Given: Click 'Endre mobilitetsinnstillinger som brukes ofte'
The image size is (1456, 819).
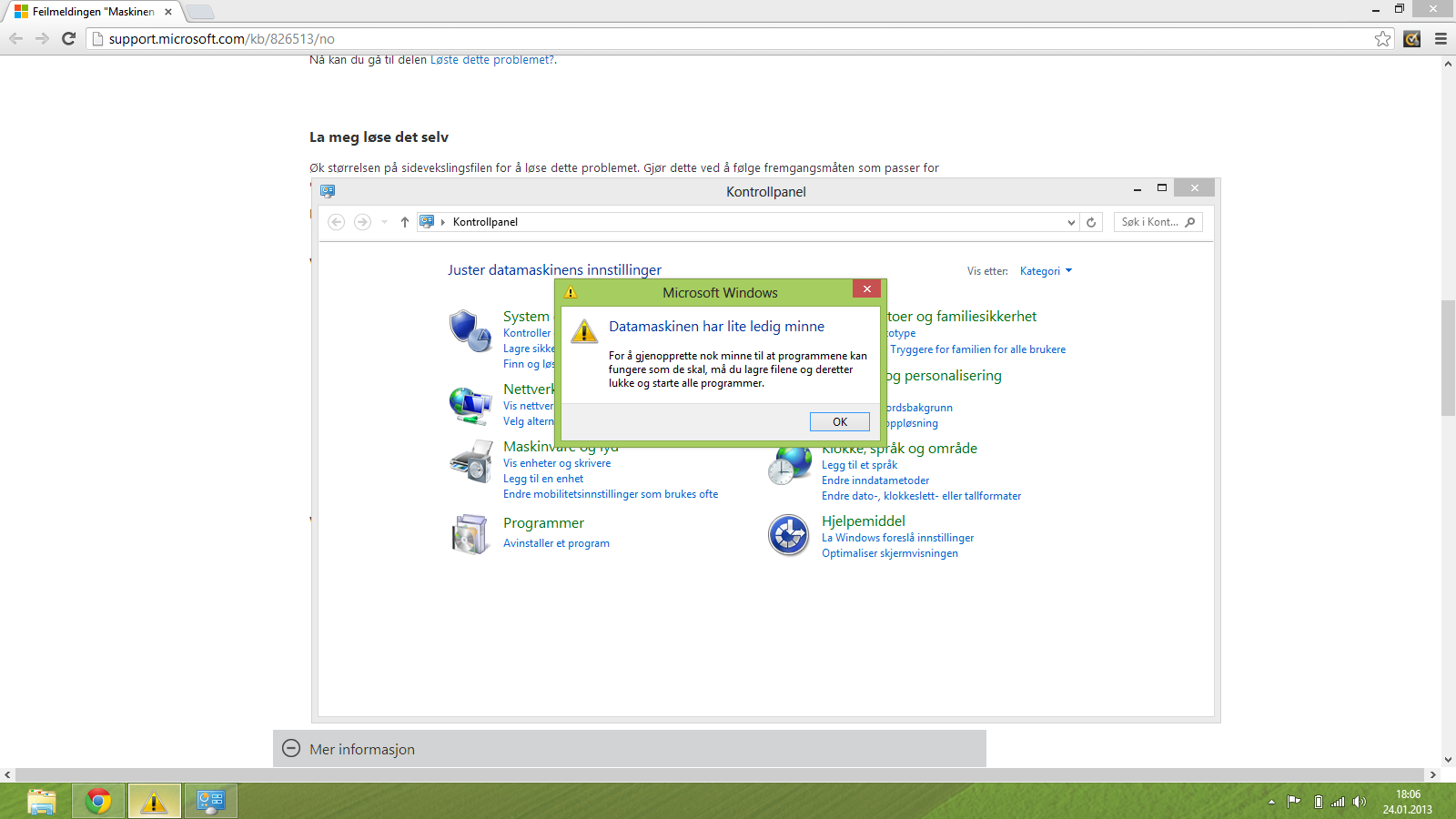Looking at the screenshot, I should [x=611, y=494].
